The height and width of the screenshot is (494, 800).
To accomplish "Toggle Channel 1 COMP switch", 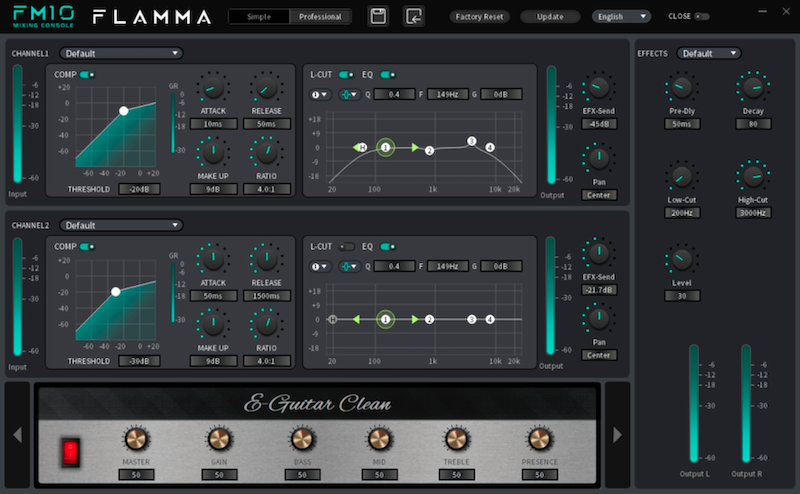I will pyautogui.click(x=87, y=74).
